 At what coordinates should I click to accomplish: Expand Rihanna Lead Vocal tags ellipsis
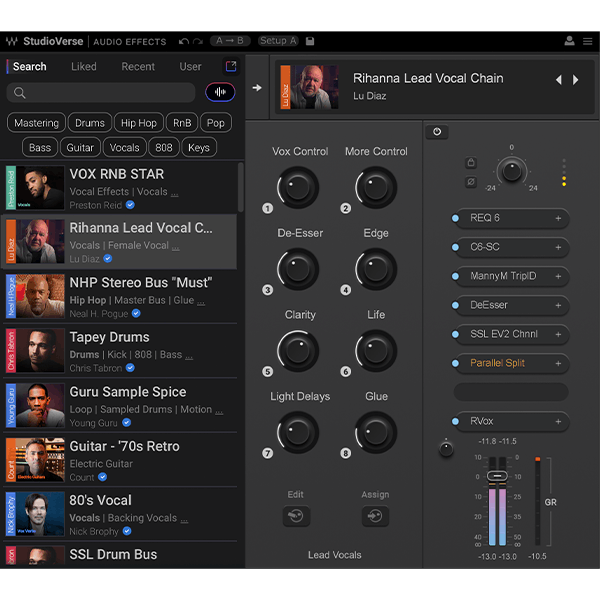point(175,248)
